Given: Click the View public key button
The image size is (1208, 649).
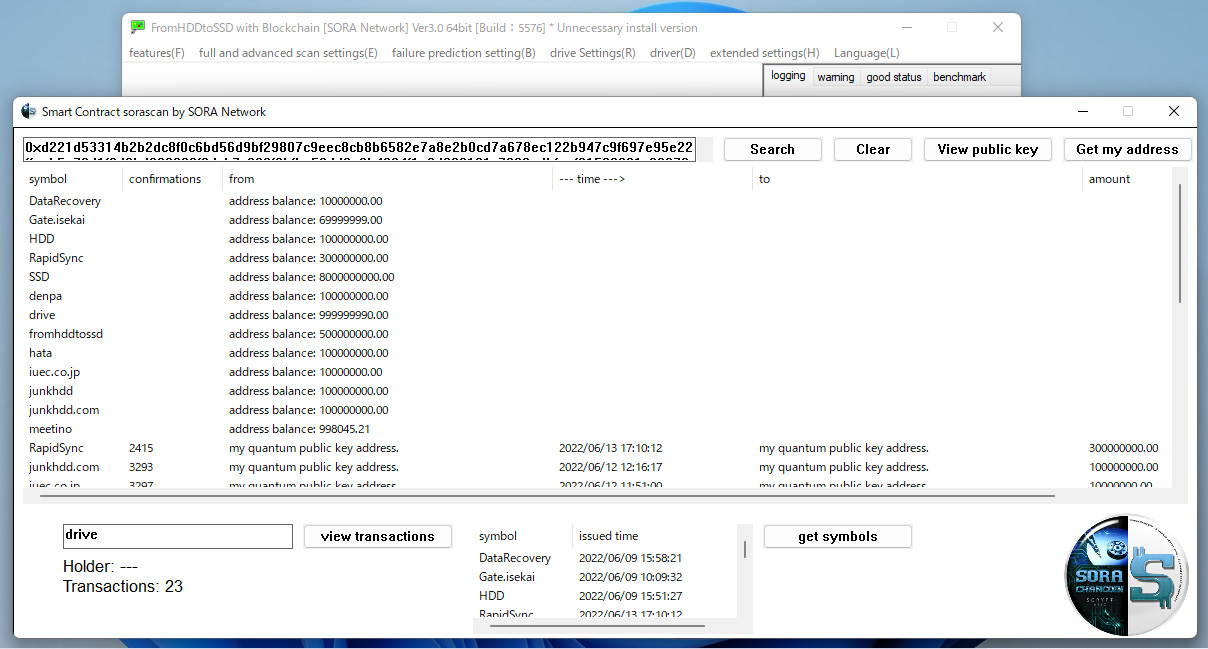Looking at the screenshot, I should [988, 149].
